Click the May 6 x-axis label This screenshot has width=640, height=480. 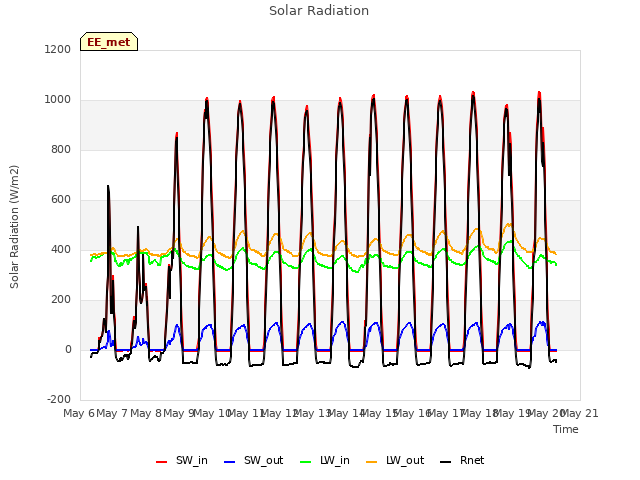[x=79, y=413]
